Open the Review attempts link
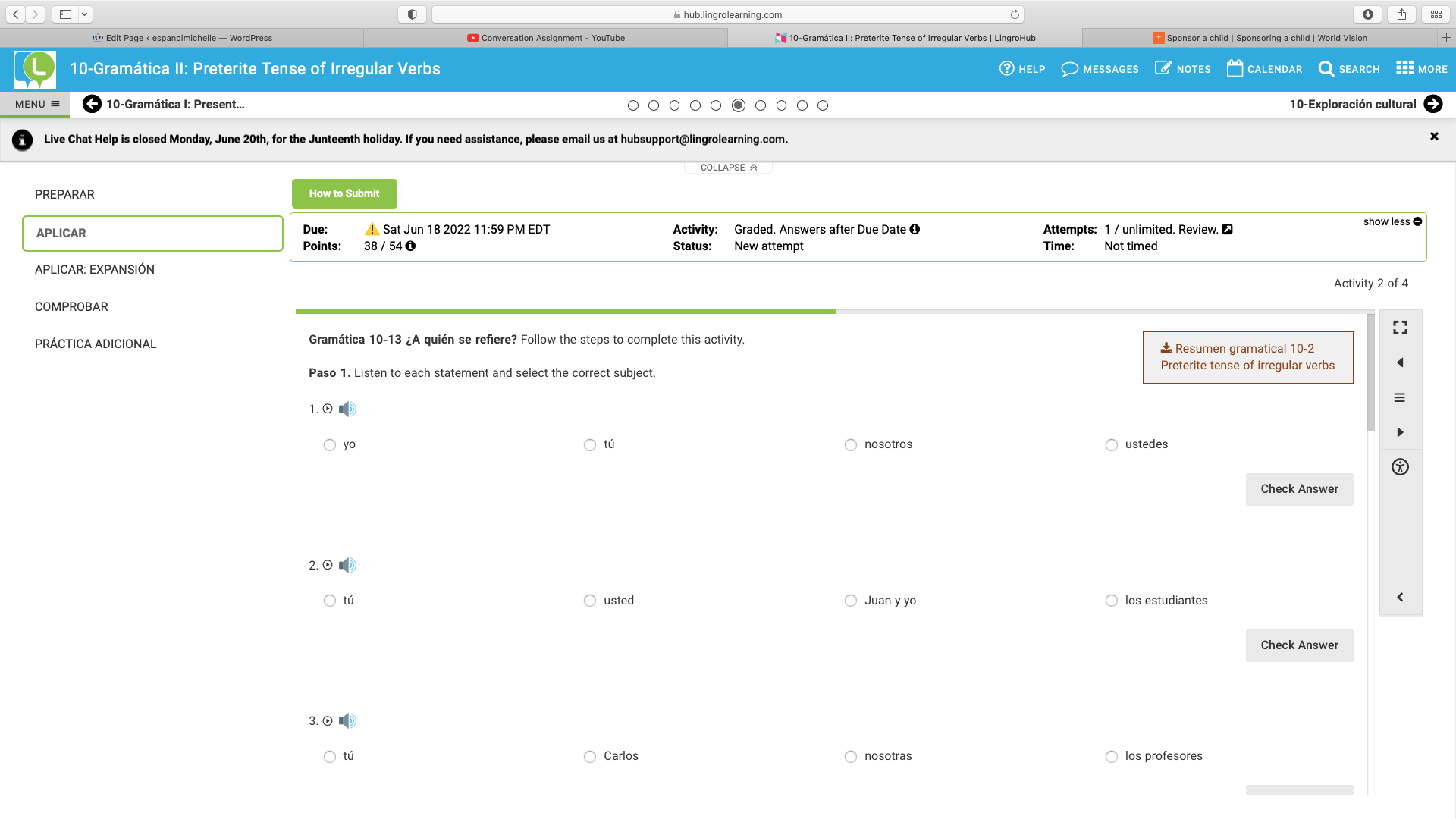This screenshot has width=1456, height=819. point(1205,230)
